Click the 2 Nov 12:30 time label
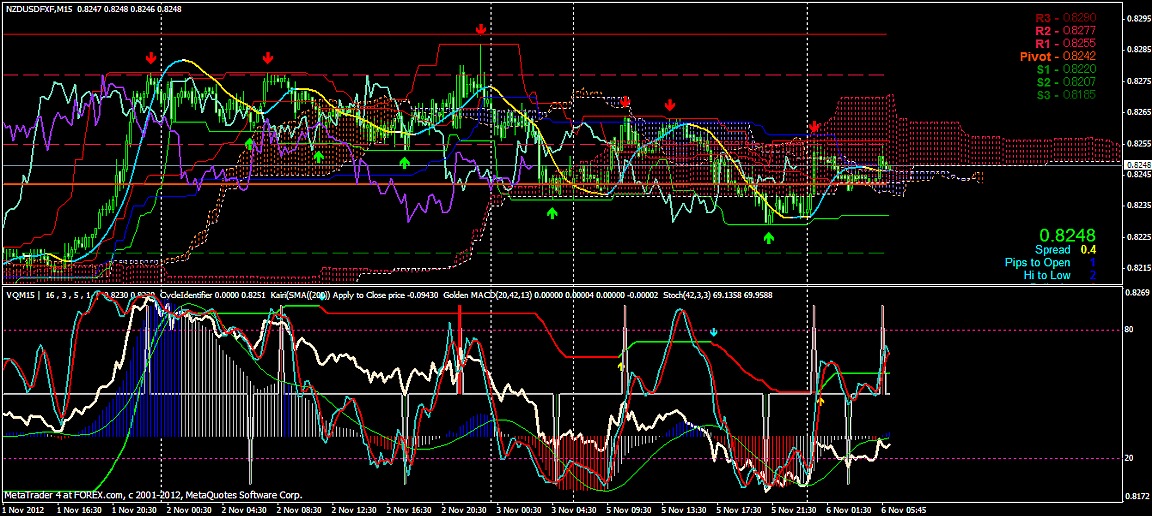The image size is (1152, 516). tap(355, 509)
